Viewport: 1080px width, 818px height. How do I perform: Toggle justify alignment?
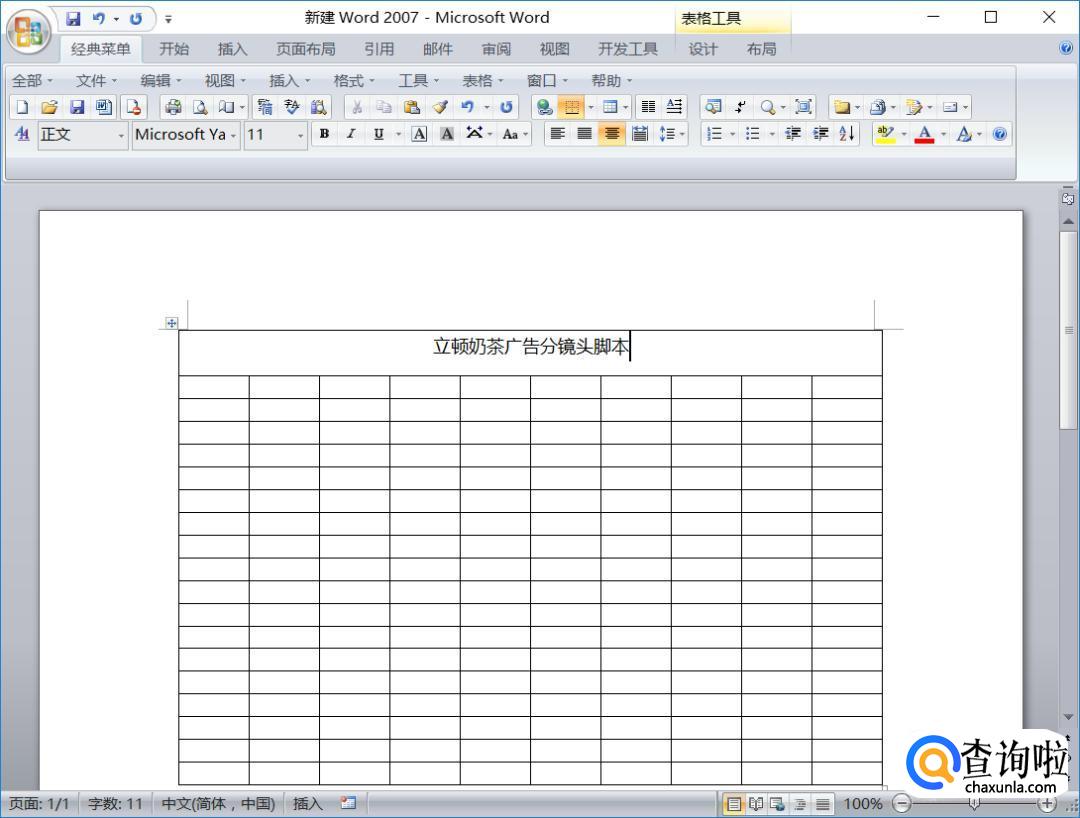pos(585,134)
